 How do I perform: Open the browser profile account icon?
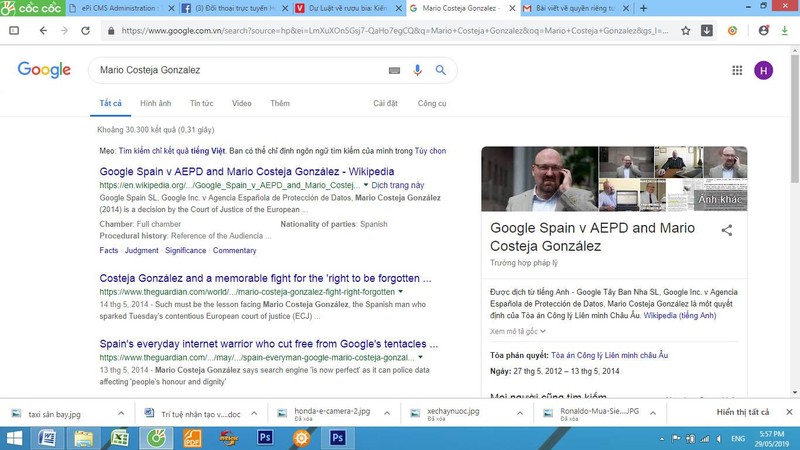[x=763, y=31]
